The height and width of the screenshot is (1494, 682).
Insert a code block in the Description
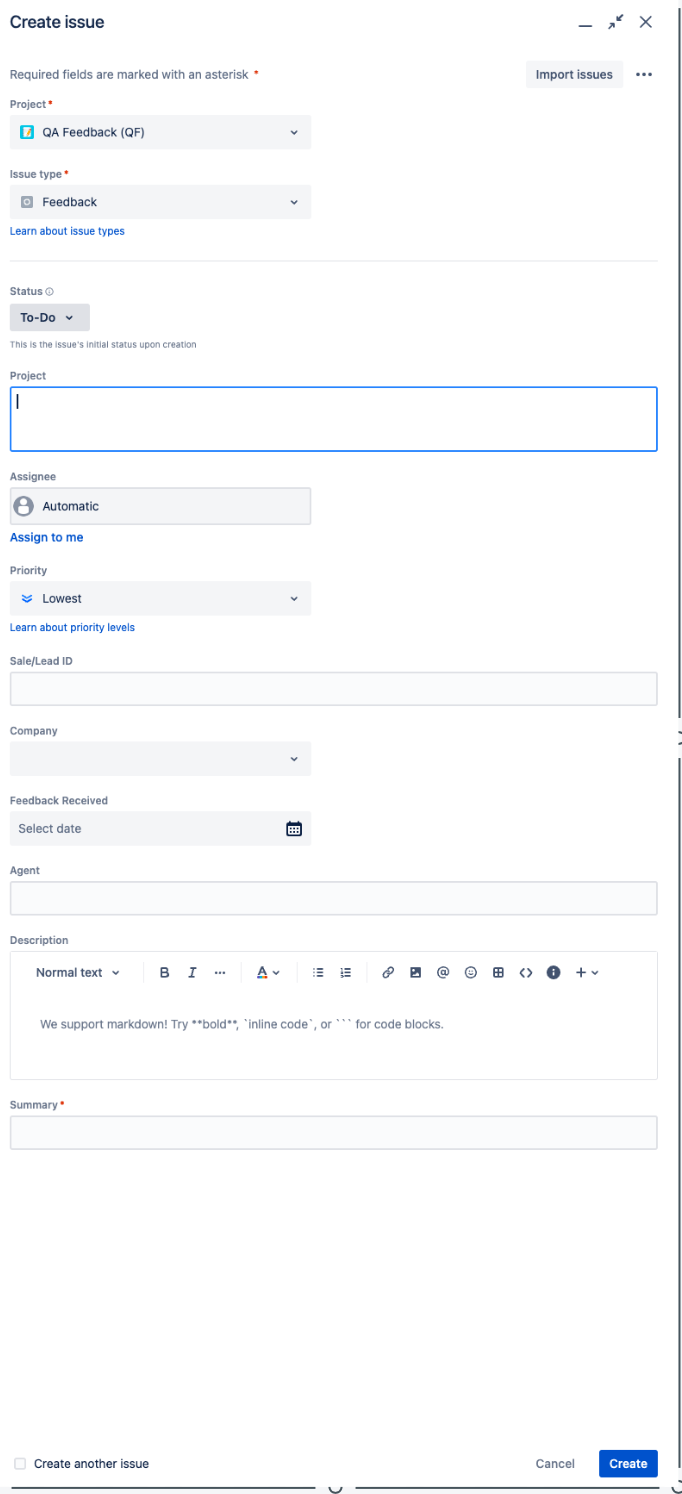tap(526, 972)
